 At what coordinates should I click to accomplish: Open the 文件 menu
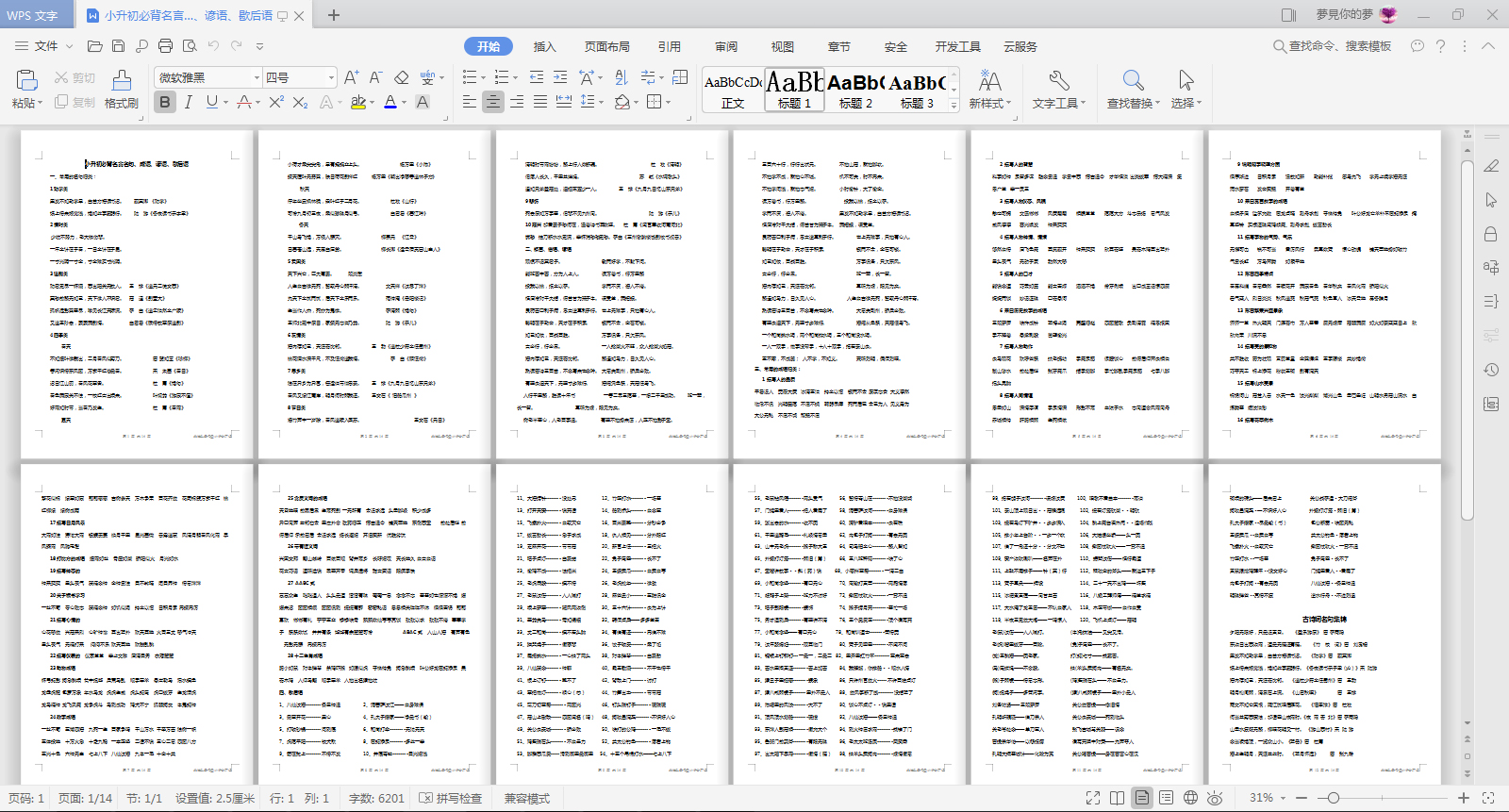[45, 46]
